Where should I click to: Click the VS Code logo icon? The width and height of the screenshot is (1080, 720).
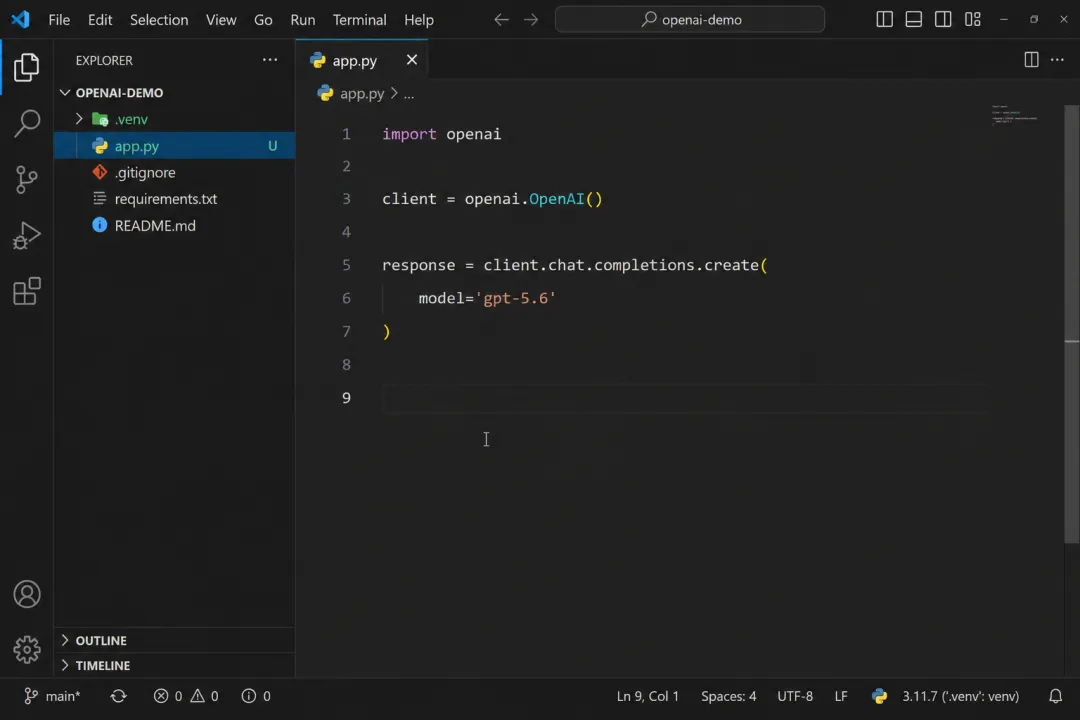point(21,19)
